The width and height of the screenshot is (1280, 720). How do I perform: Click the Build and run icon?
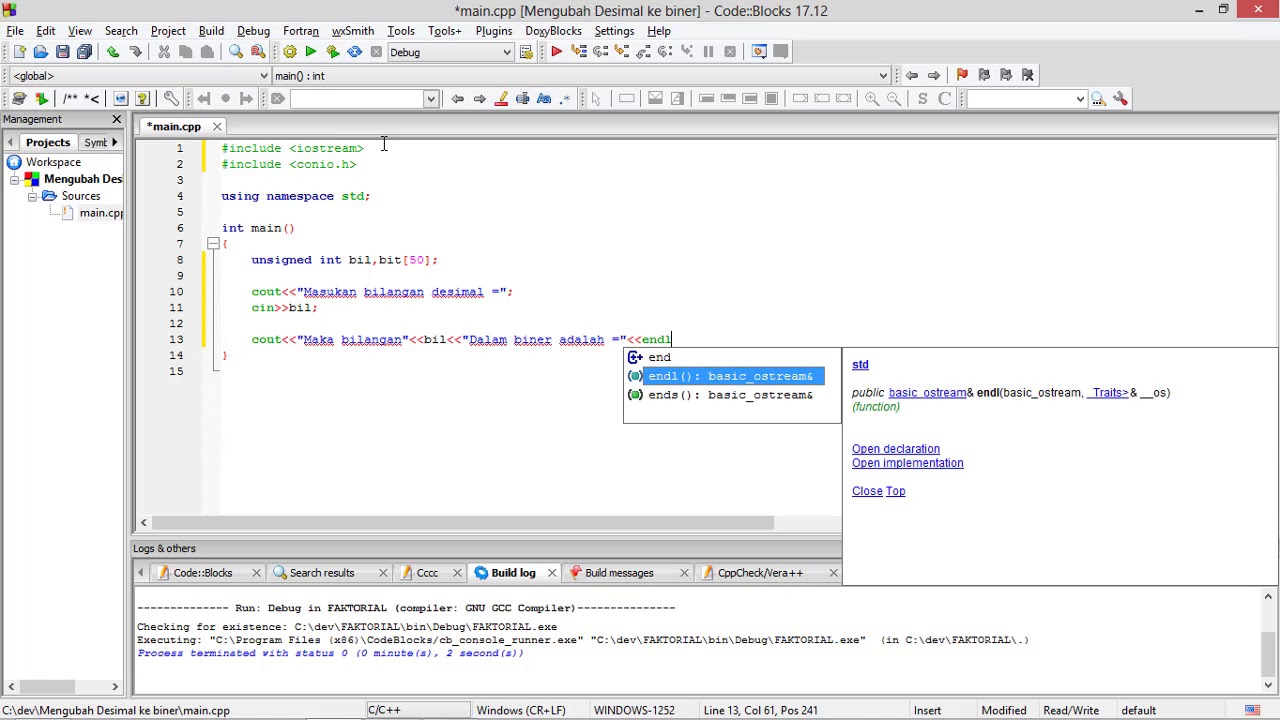coord(332,52)
